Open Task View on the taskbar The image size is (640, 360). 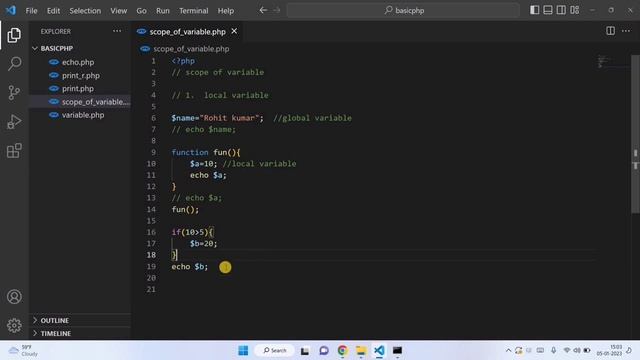305,350
